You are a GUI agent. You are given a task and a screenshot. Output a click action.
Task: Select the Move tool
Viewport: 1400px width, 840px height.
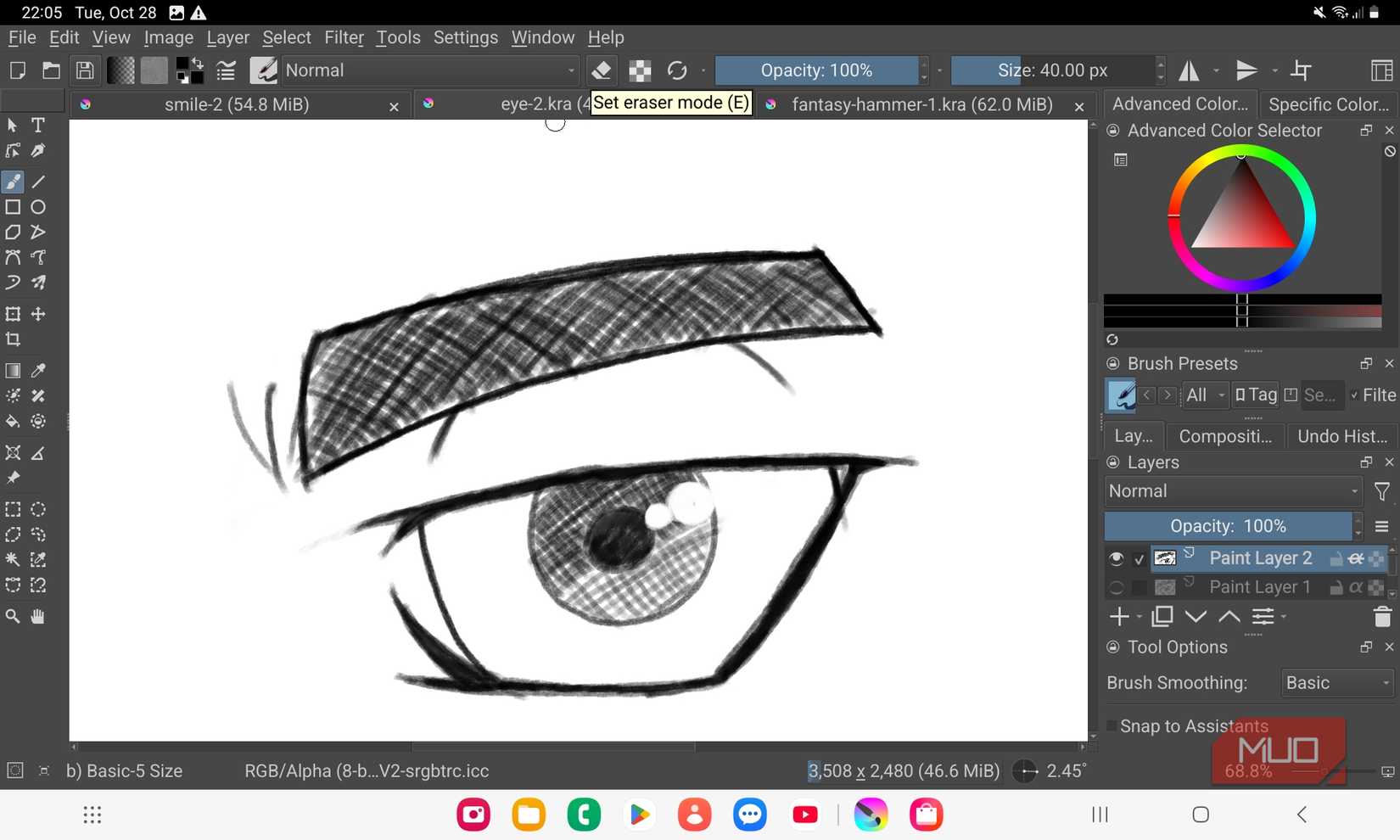(37, 314)
